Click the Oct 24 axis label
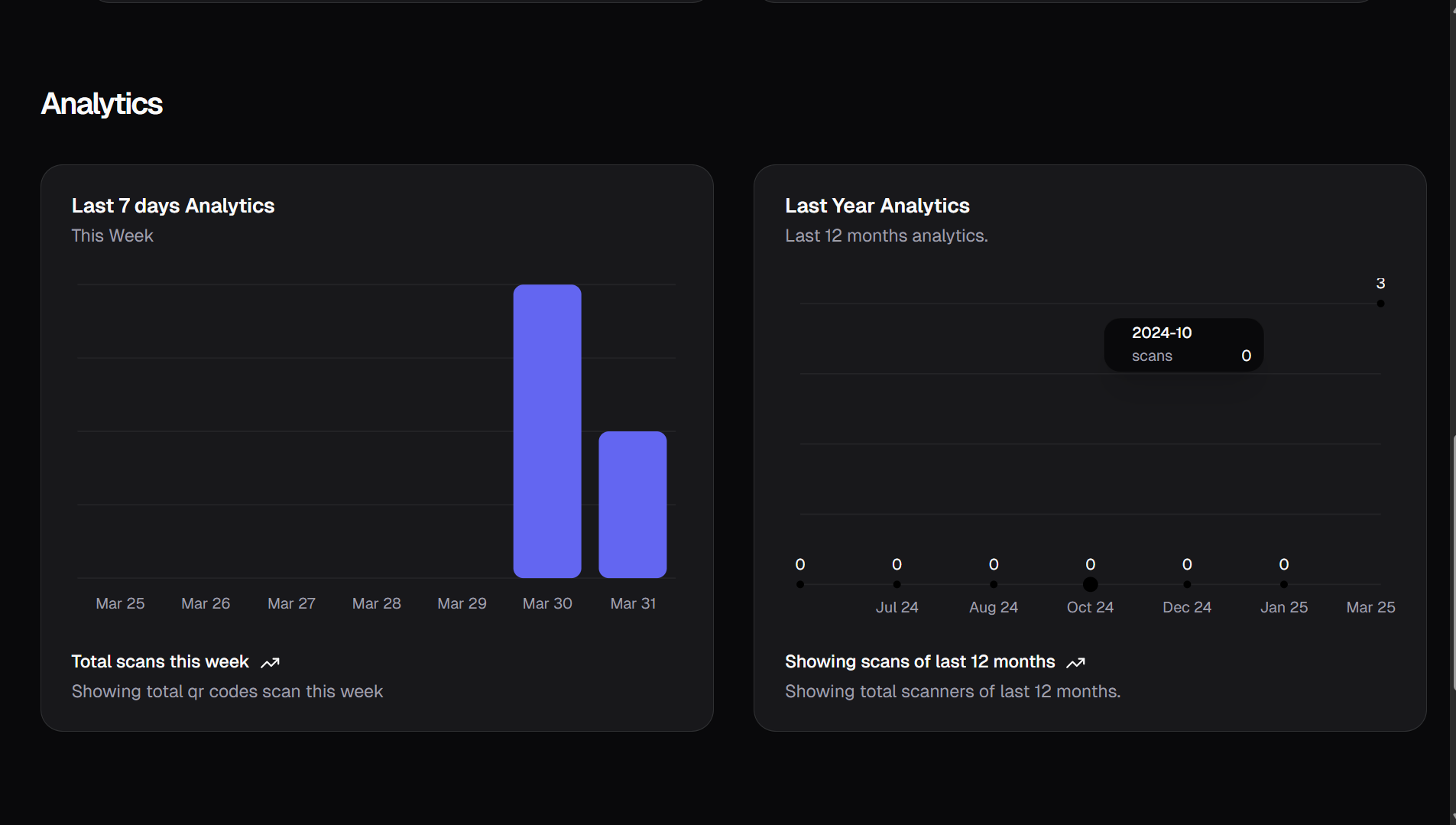Screen dimensions: 1456x825 (x=1091, y=607)
